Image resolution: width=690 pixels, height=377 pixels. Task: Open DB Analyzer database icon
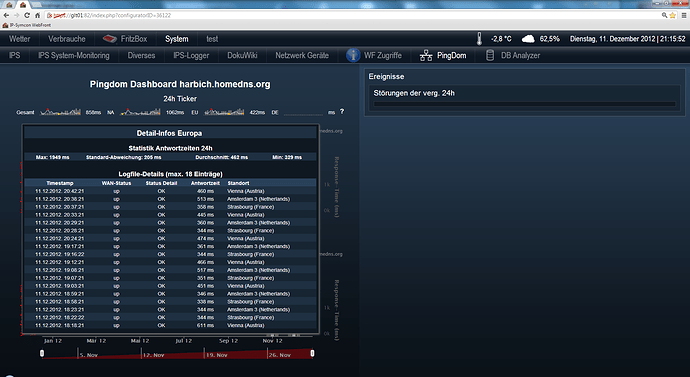click(489, 55)
